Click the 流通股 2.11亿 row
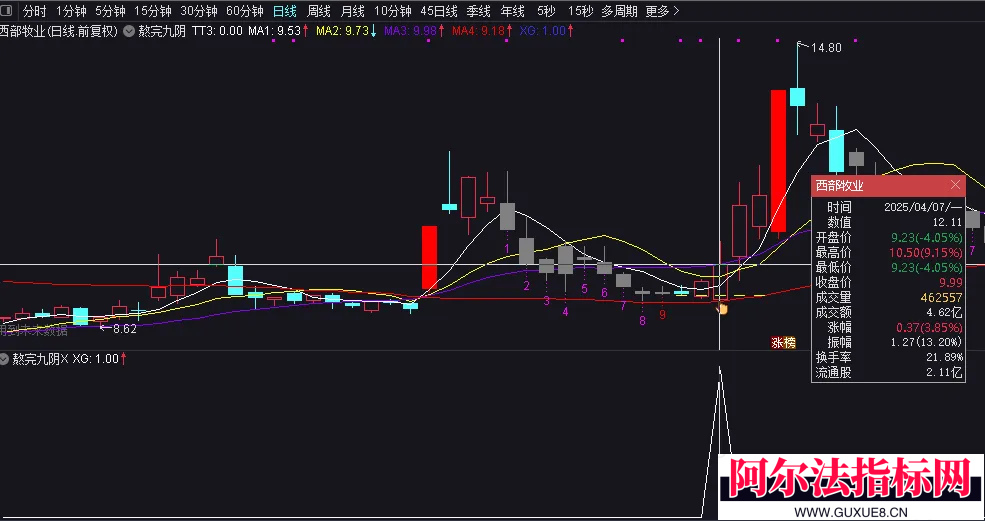Image resolution: width=985 pixels, height=521 pixels. 888,373
